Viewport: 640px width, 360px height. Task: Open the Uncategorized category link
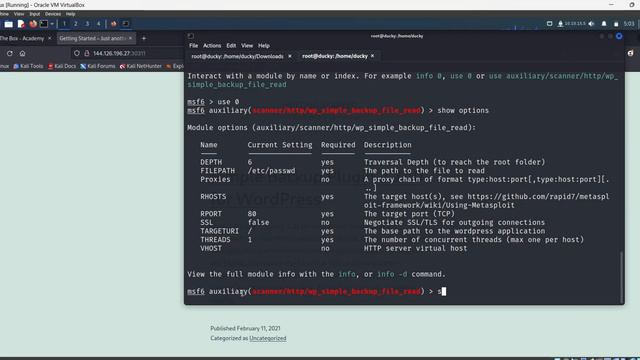click(268, 338)
